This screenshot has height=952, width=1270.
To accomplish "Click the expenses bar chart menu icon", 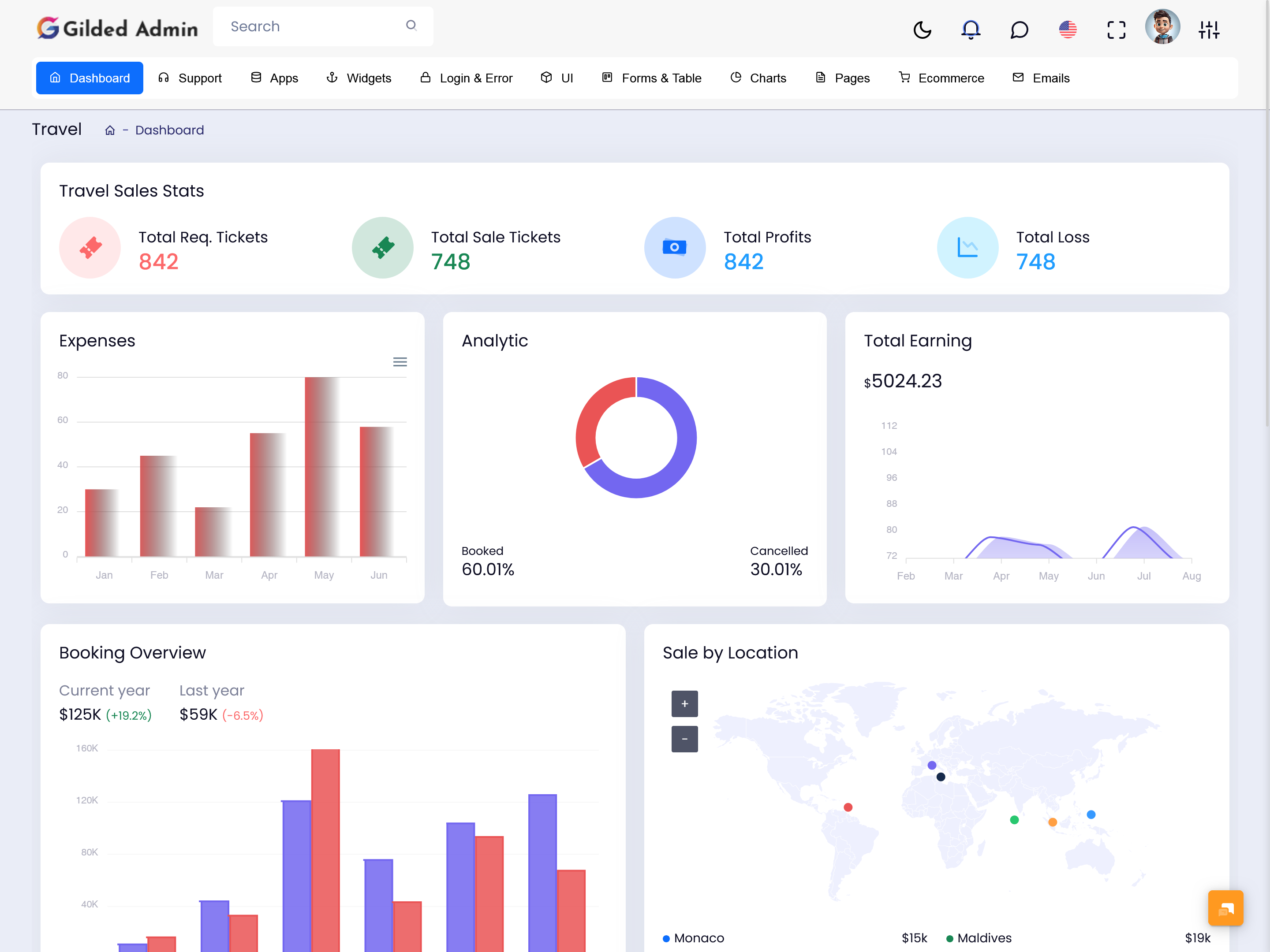I will [399, 362].
